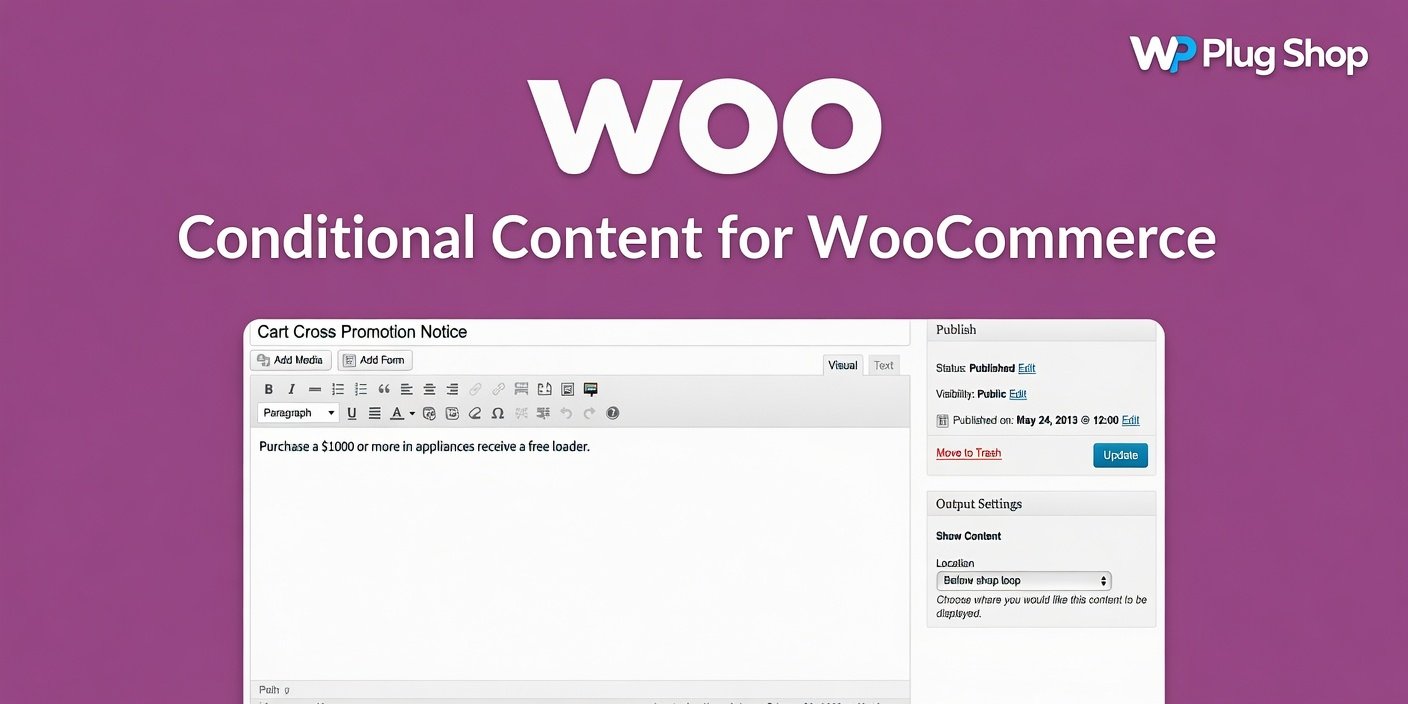
Task: Apply strikethrough formatting
Action: pos(315,389)
